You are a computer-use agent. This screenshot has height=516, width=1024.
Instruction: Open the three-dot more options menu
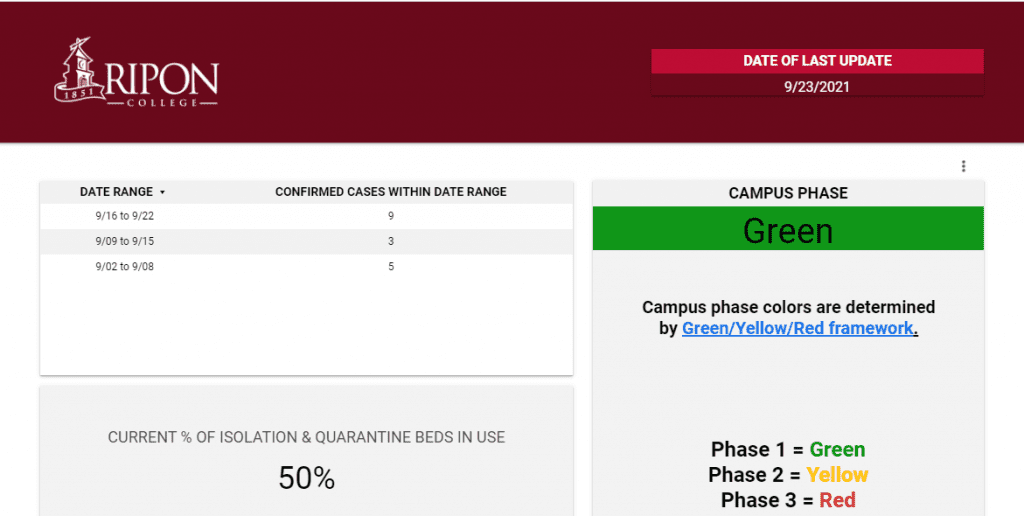(x=963, y=166)
